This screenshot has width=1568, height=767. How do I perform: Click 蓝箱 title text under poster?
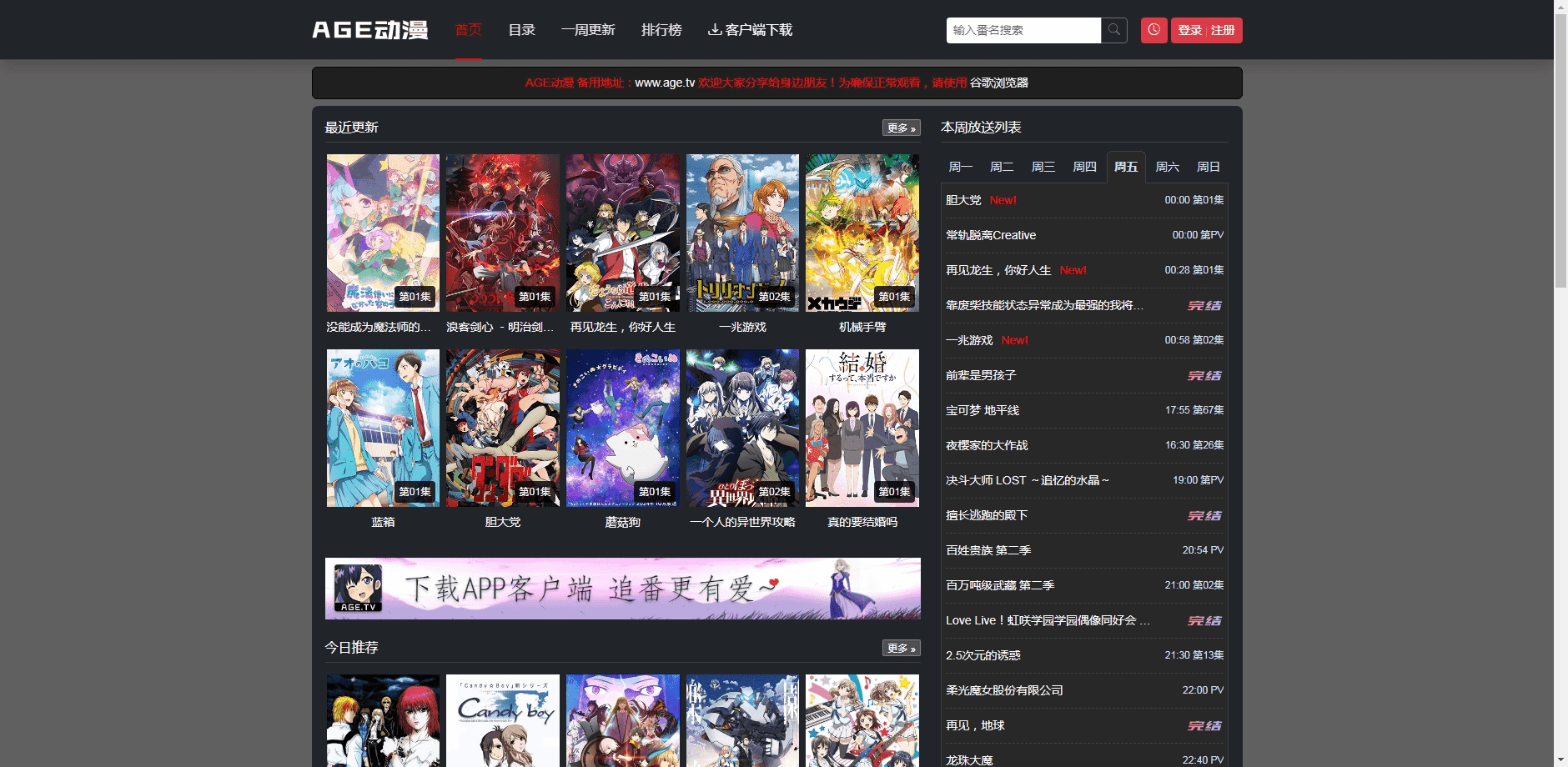[383, 522]
